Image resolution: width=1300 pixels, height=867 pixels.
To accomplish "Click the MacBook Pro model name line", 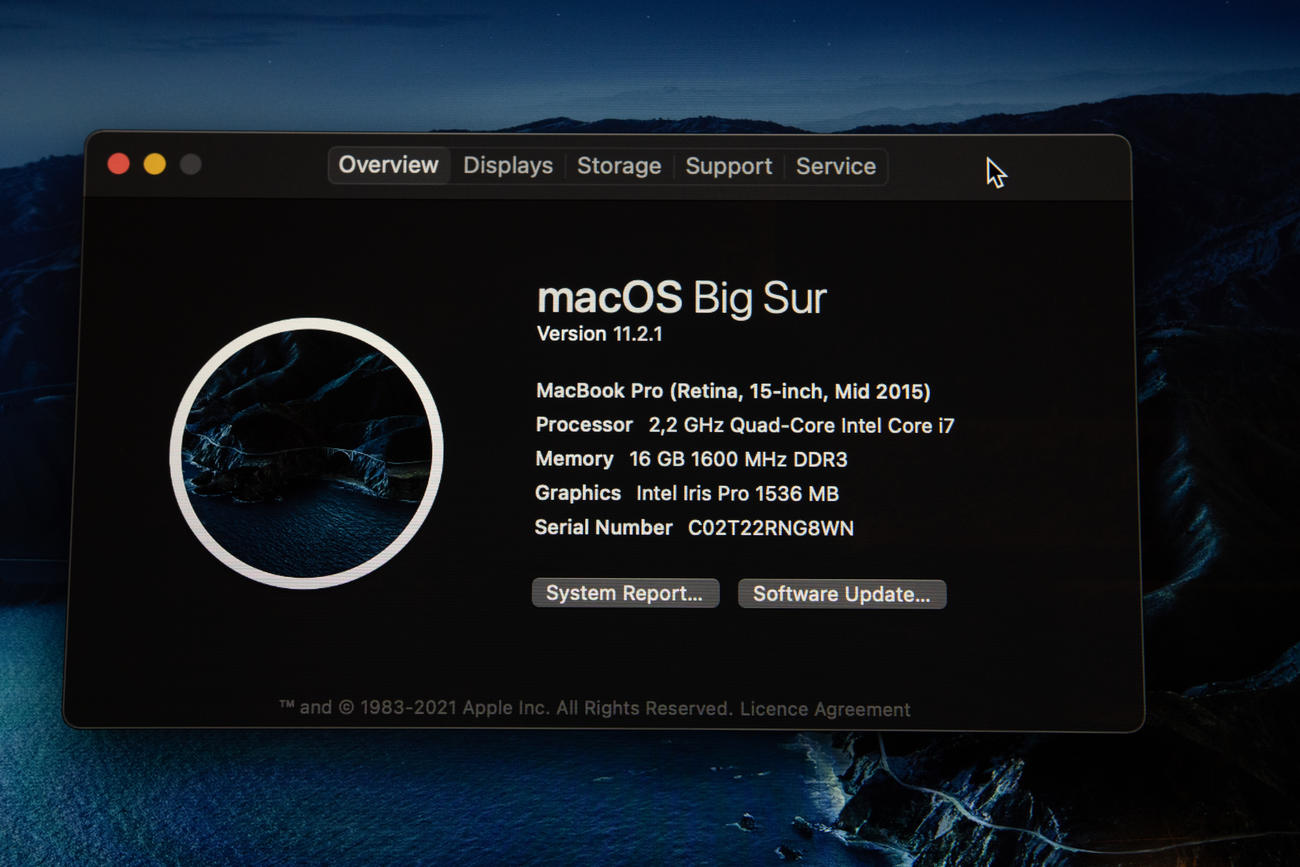I will [733, 391].
